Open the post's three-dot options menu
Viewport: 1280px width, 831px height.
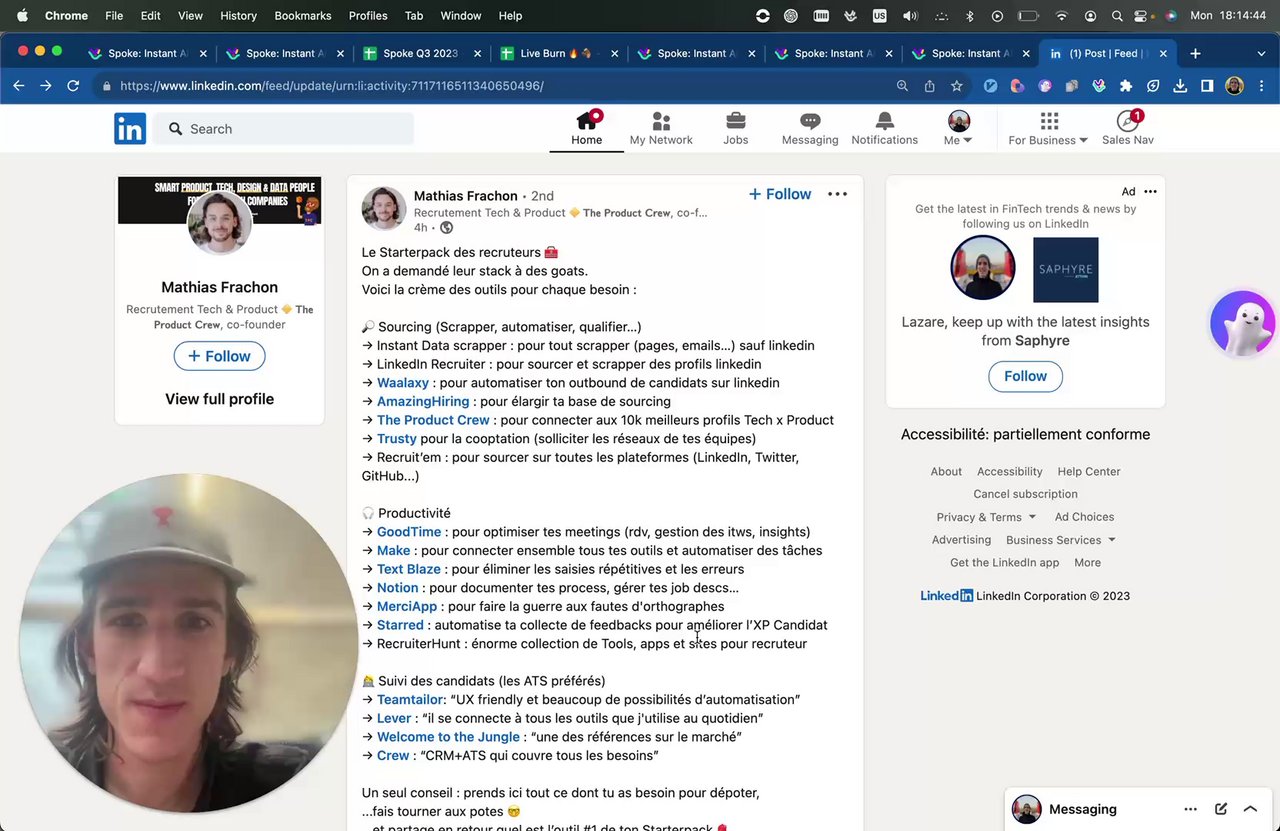click(838, 194)
